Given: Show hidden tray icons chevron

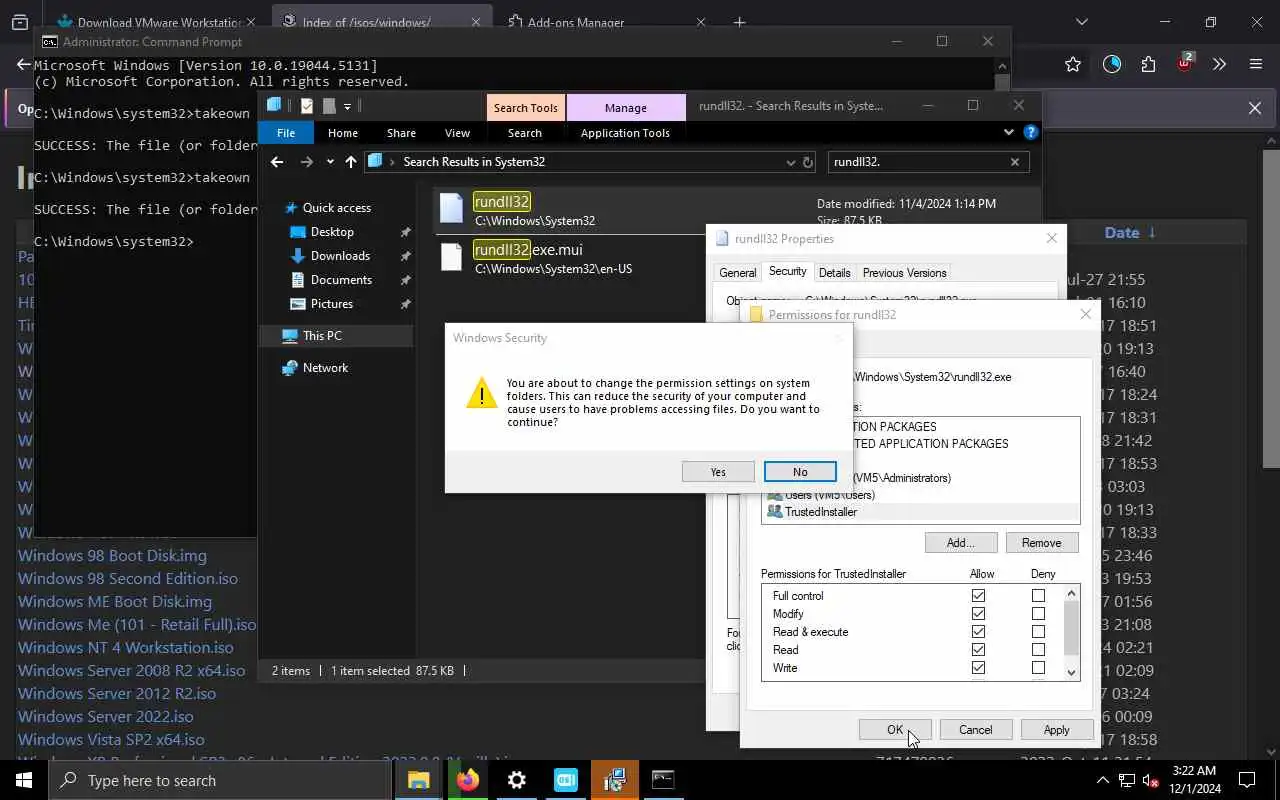Looking at the screenshot, I should 1102,780.
